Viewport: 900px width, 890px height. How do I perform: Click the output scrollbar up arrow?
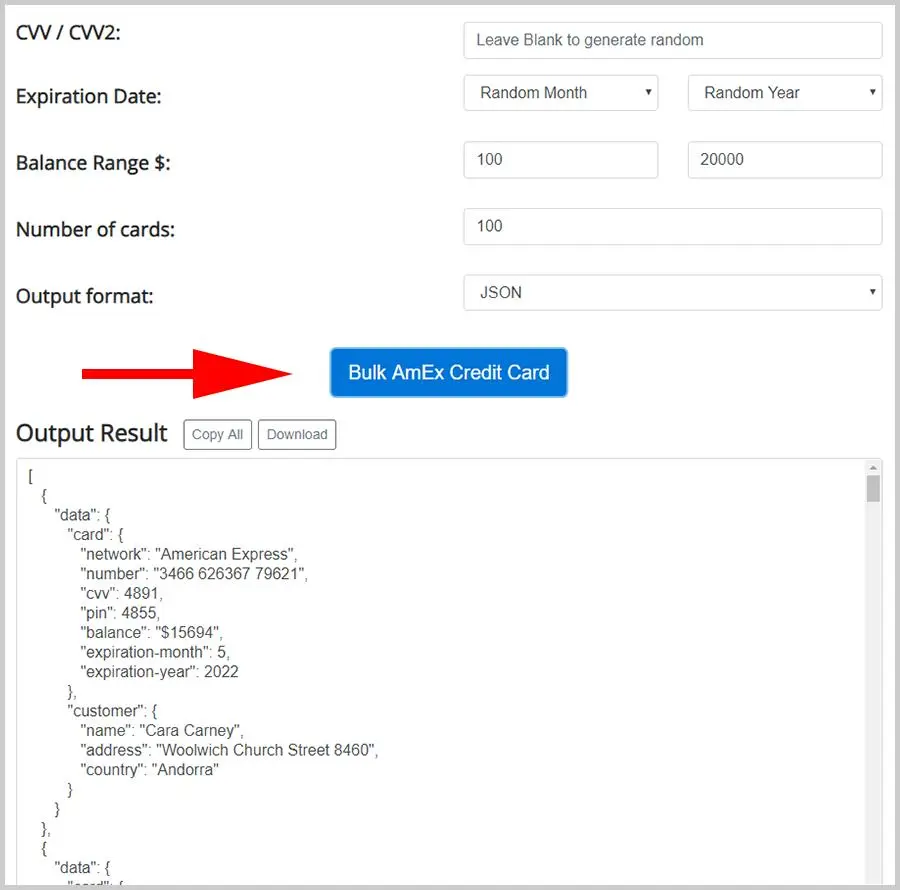pos(873,468)
